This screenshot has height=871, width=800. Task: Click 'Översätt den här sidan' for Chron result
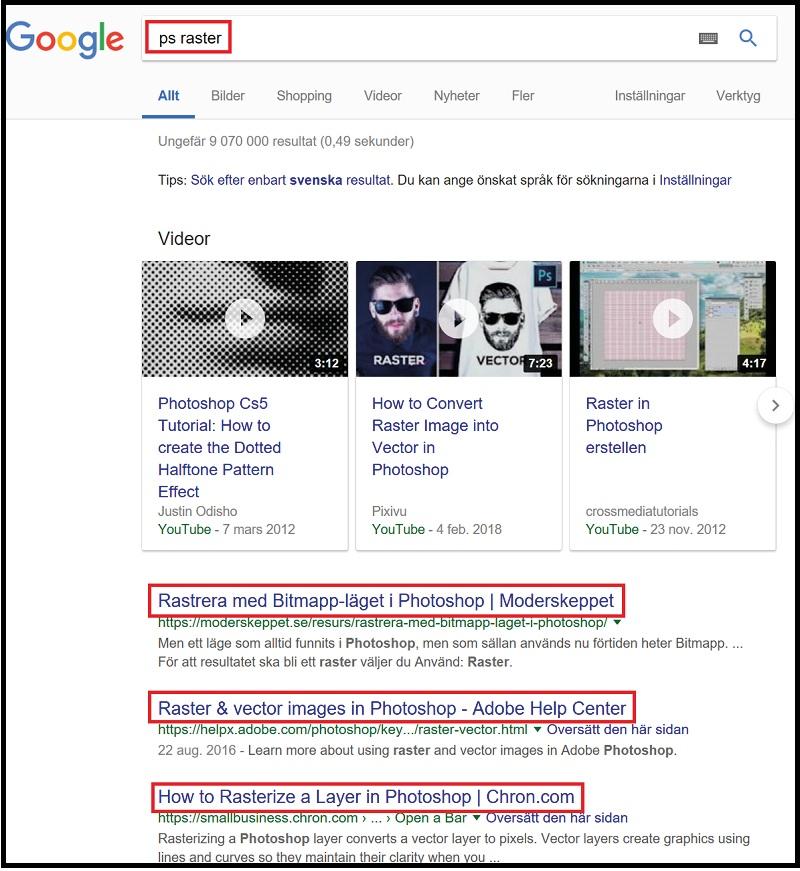pos(557,818)
